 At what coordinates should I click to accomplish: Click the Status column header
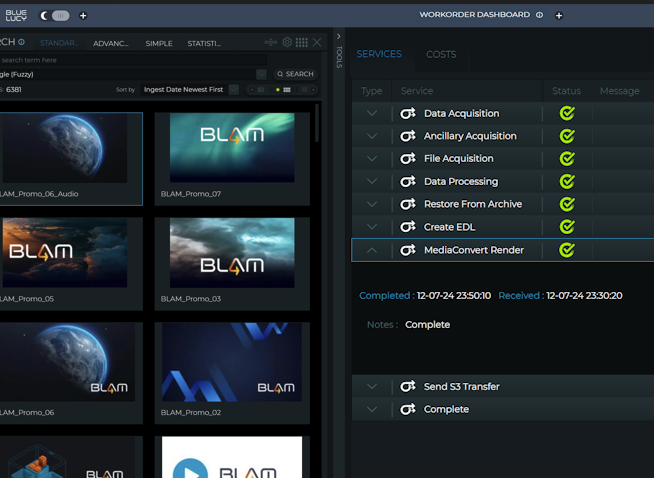[x=566, y=91]
